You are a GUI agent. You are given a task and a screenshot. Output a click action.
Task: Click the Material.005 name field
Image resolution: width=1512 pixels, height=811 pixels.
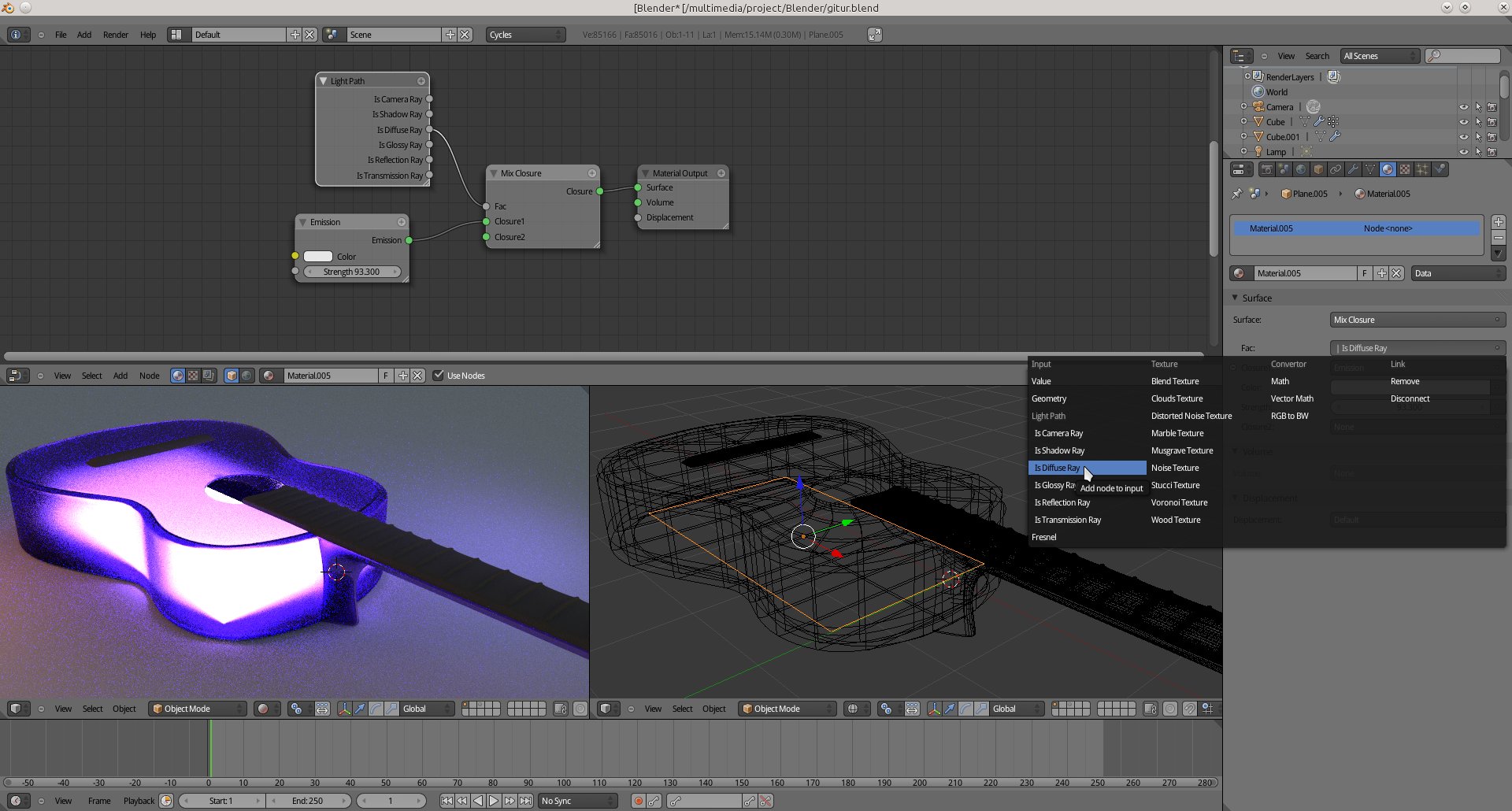[x=1304, y=273]
